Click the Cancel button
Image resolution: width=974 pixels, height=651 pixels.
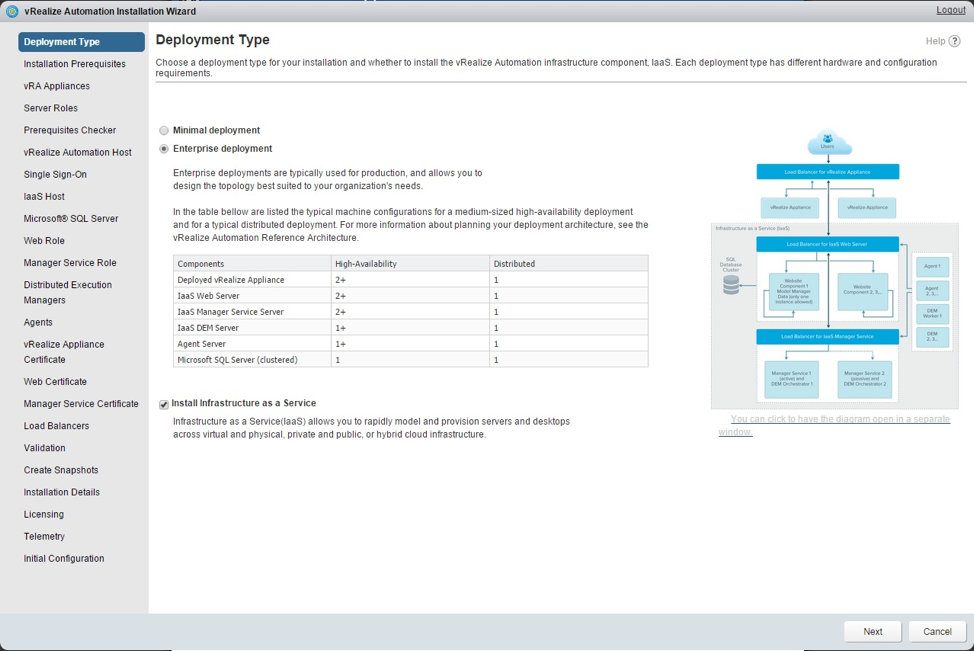(x=937, y=631)
